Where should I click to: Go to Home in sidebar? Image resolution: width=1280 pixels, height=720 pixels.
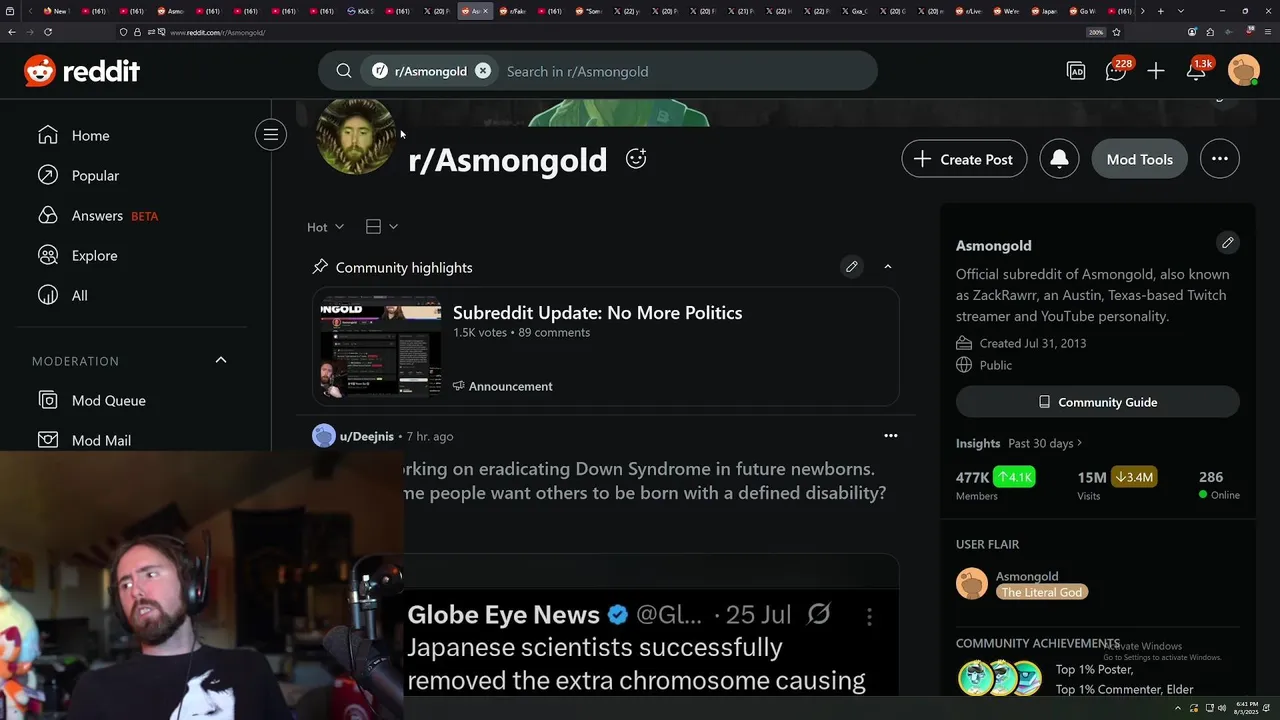tap(90, 135)
